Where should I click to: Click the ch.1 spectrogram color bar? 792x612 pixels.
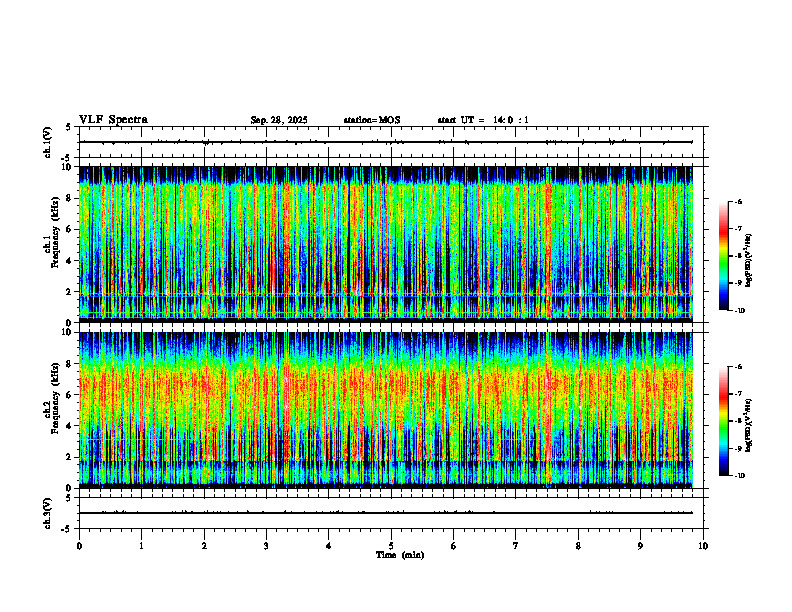(x=724, y=256)
